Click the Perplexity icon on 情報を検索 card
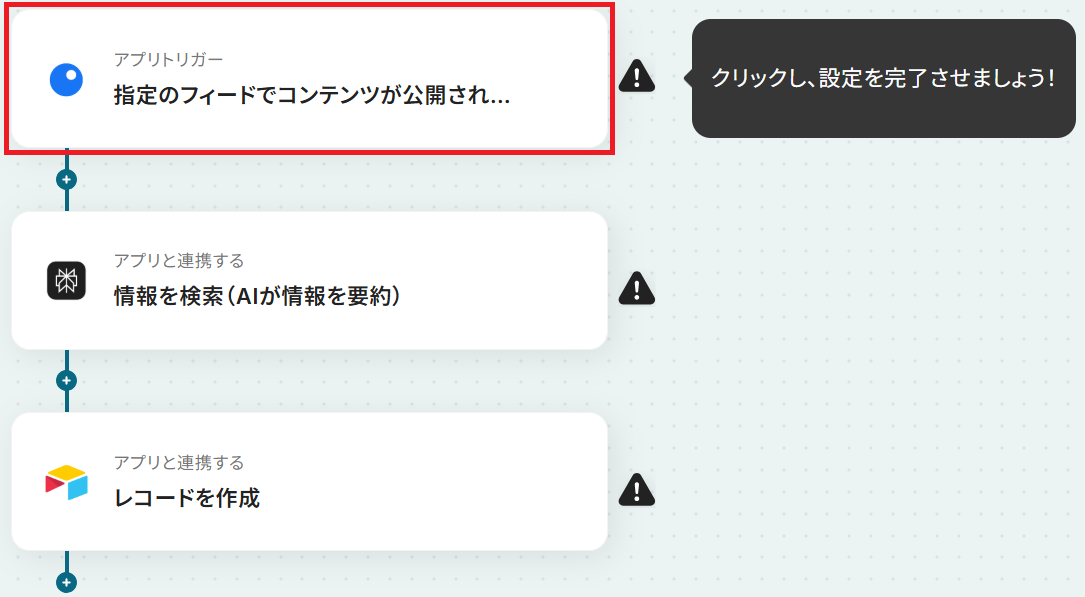Screen dimensions: 1085x597 (66, 280)
